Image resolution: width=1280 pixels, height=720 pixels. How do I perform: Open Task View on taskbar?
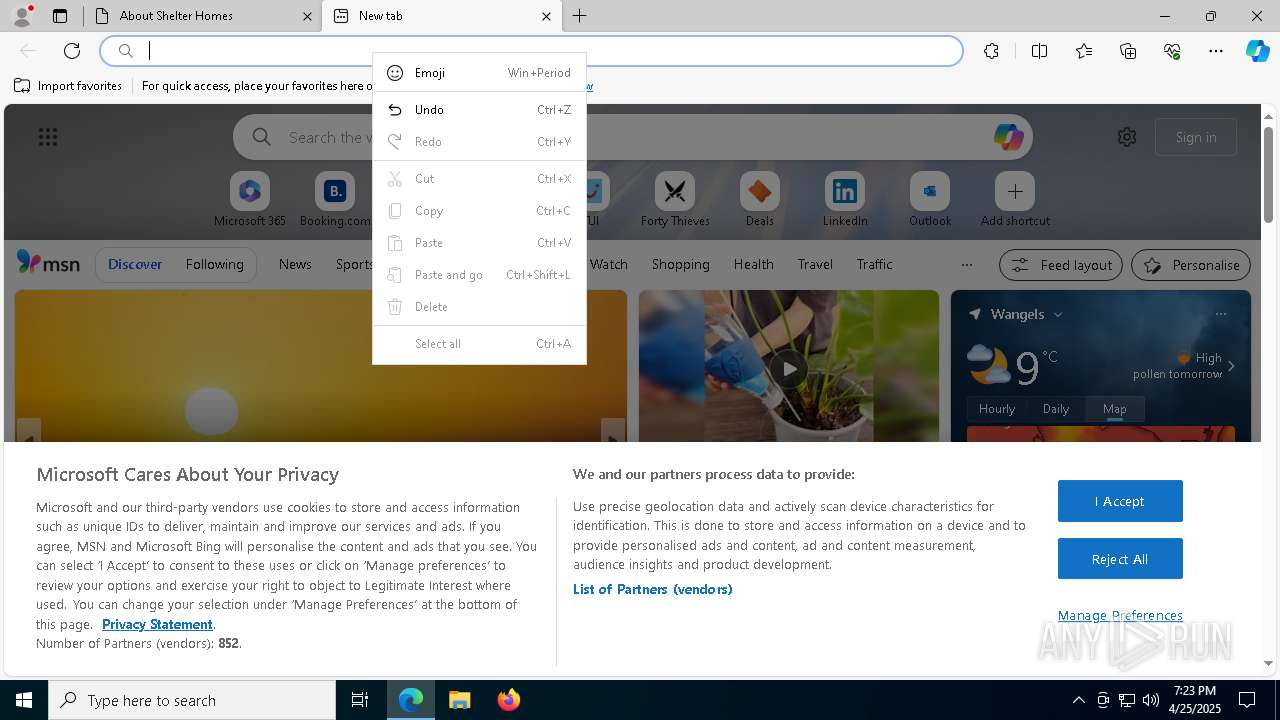pyautogui.click(x=360, y=700)
